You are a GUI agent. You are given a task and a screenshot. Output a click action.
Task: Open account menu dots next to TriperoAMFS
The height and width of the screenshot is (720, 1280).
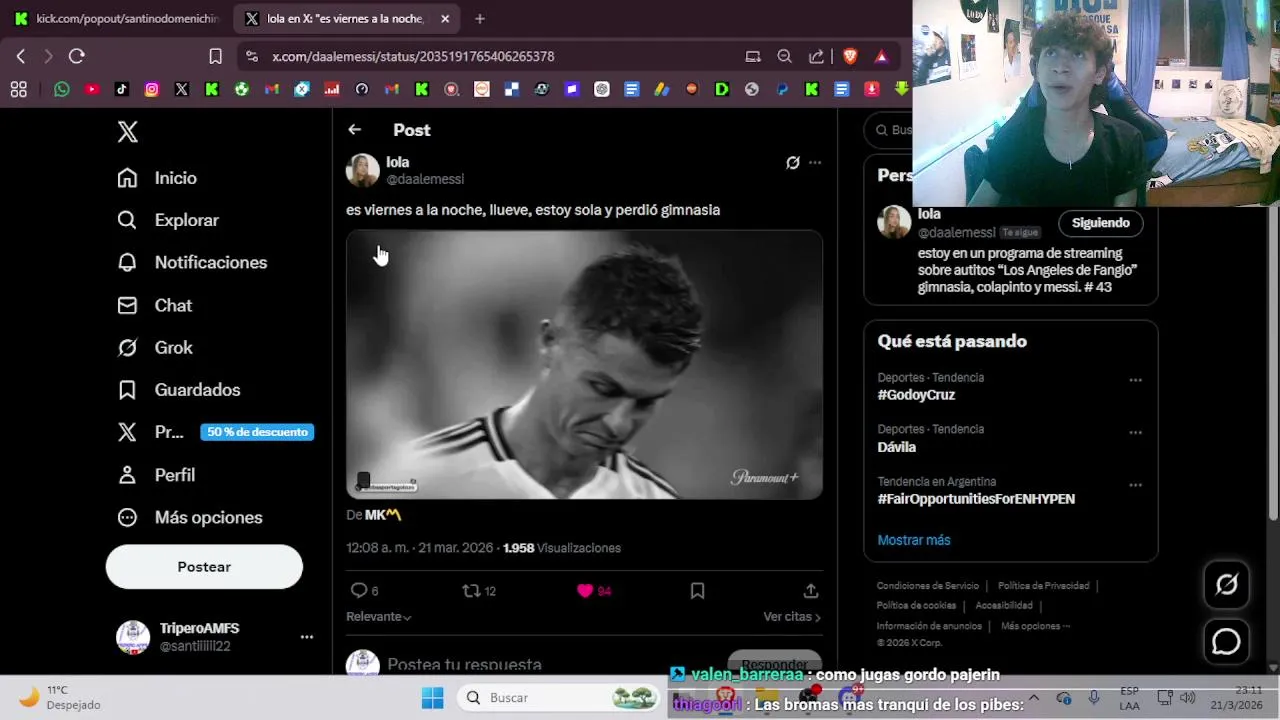click(307, 637)
